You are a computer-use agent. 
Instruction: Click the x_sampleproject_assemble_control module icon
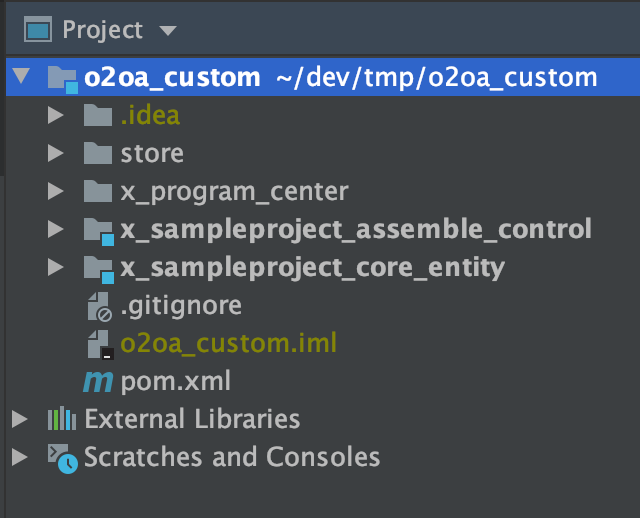pyautogui.click(x=99, y=232)
